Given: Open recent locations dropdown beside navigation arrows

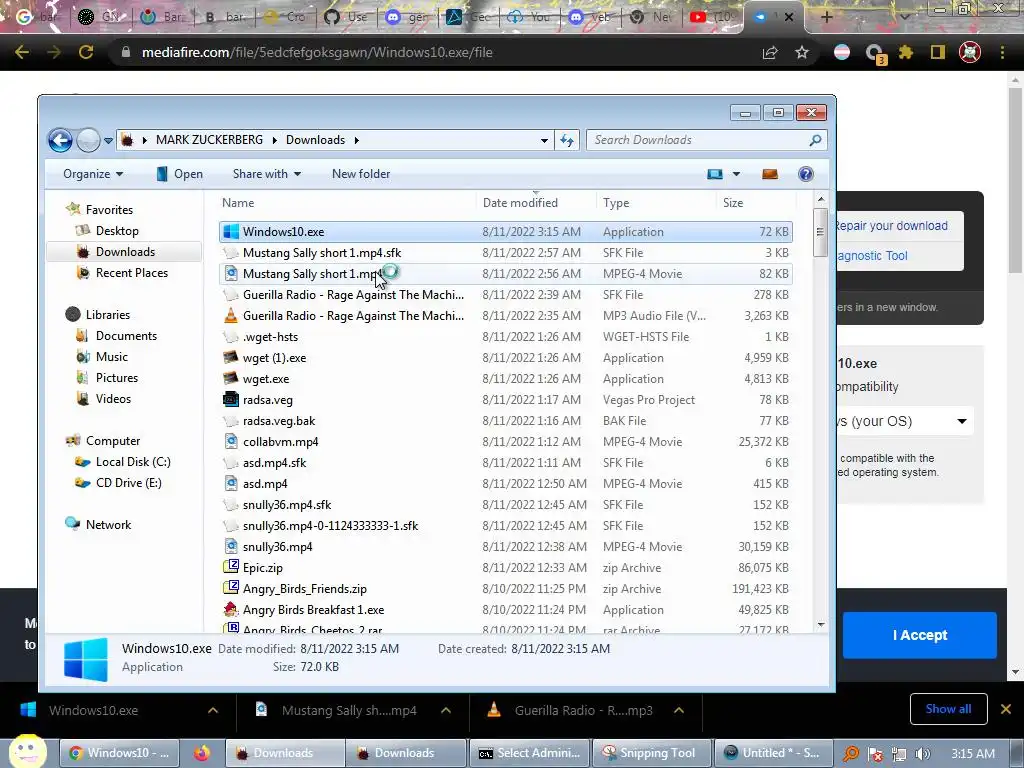Looking at the screenshot, I should click(x=108, y=140).
